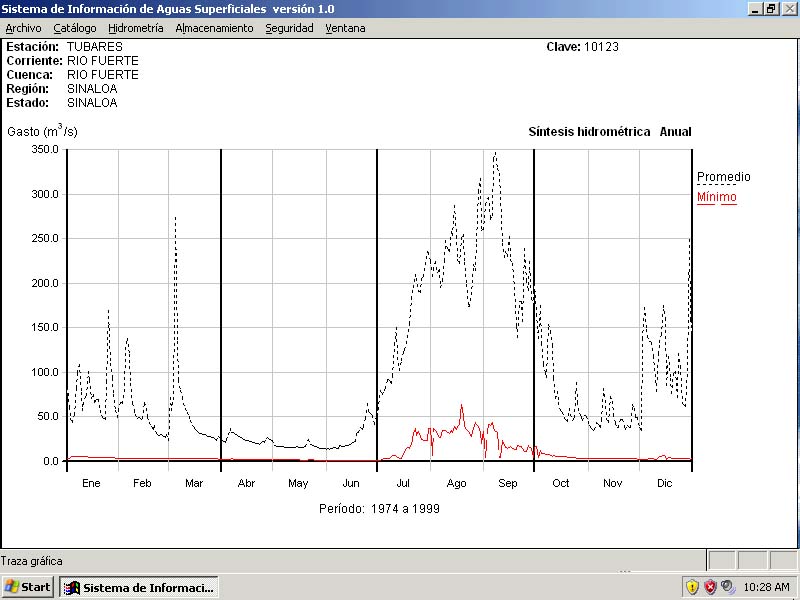The image size is (800, 600).
Task: Click the app icon on taskbar button
Action: pyautogui.click(x=72, y=587)
